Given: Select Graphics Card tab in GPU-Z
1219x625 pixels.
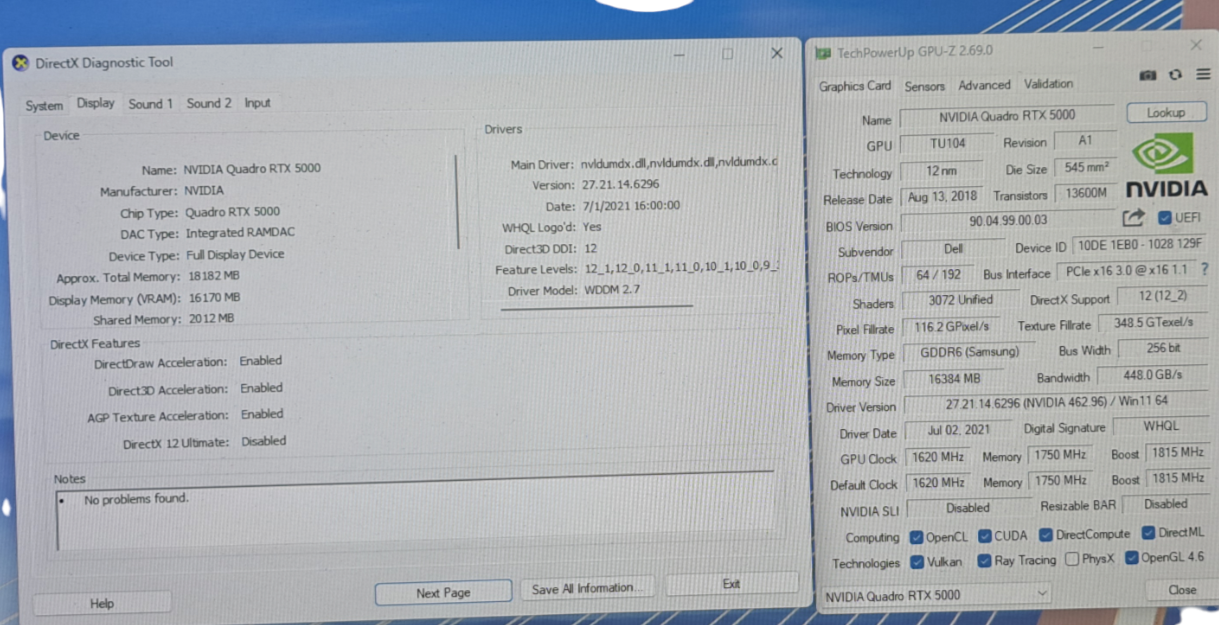Looking at the screenshot, I should tap(855, 86).
